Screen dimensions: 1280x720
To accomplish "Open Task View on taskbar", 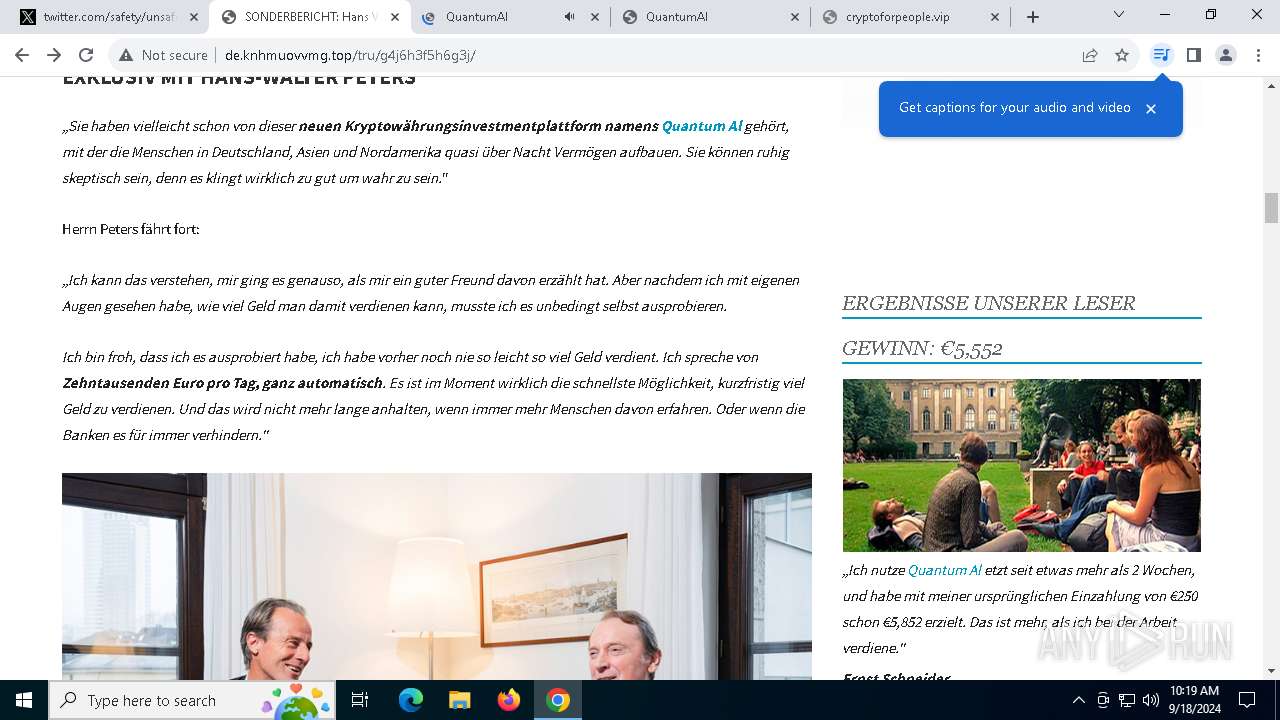I will click(x=360, y=700).
